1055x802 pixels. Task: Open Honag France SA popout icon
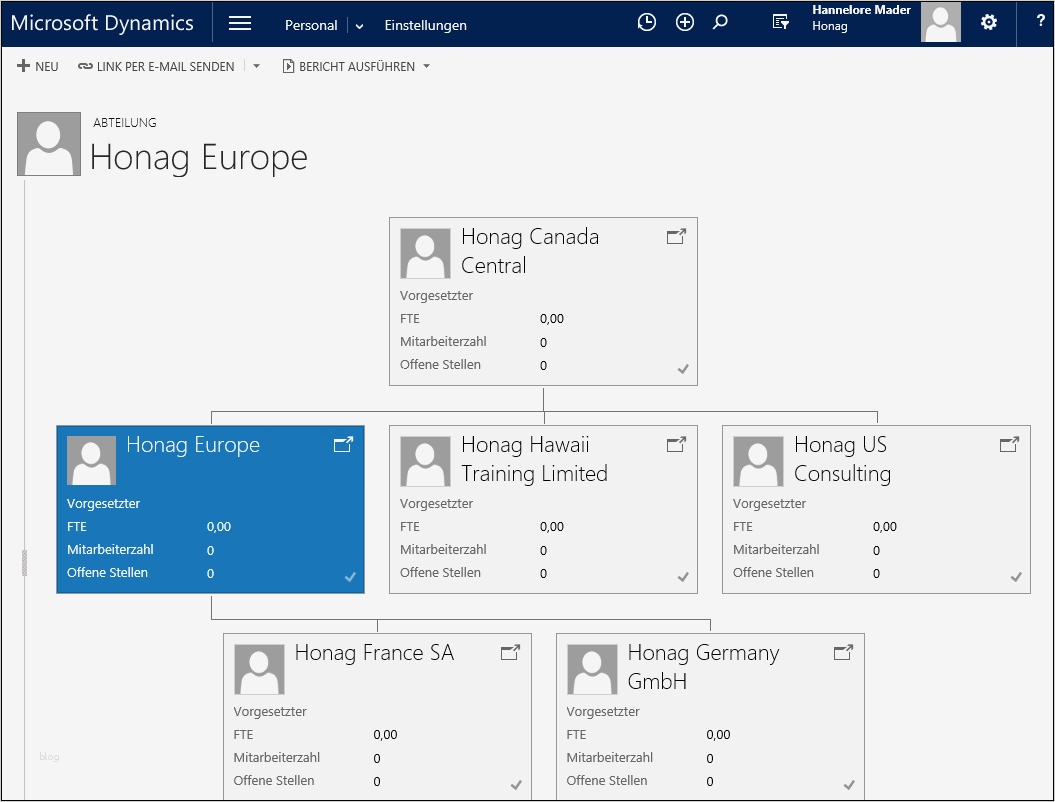[510, 653]
